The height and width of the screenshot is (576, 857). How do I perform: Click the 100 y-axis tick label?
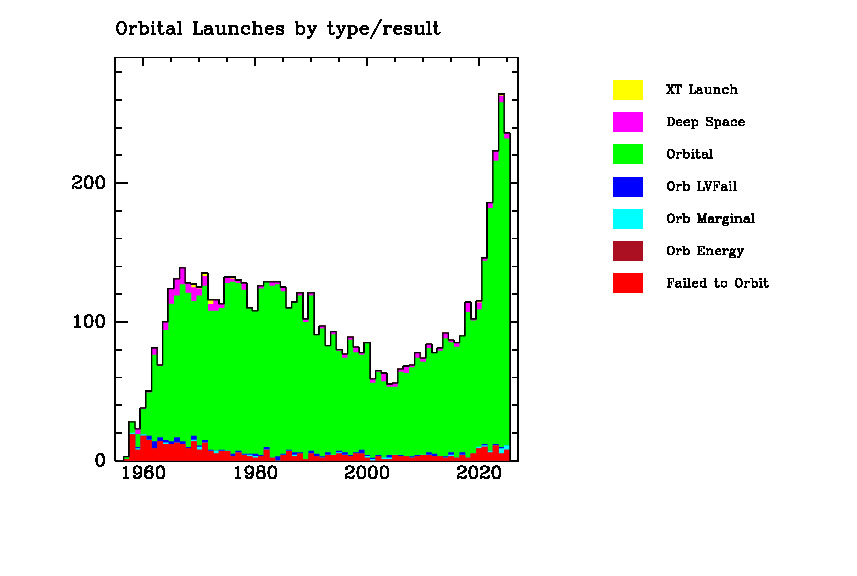[x=86, y=322]
